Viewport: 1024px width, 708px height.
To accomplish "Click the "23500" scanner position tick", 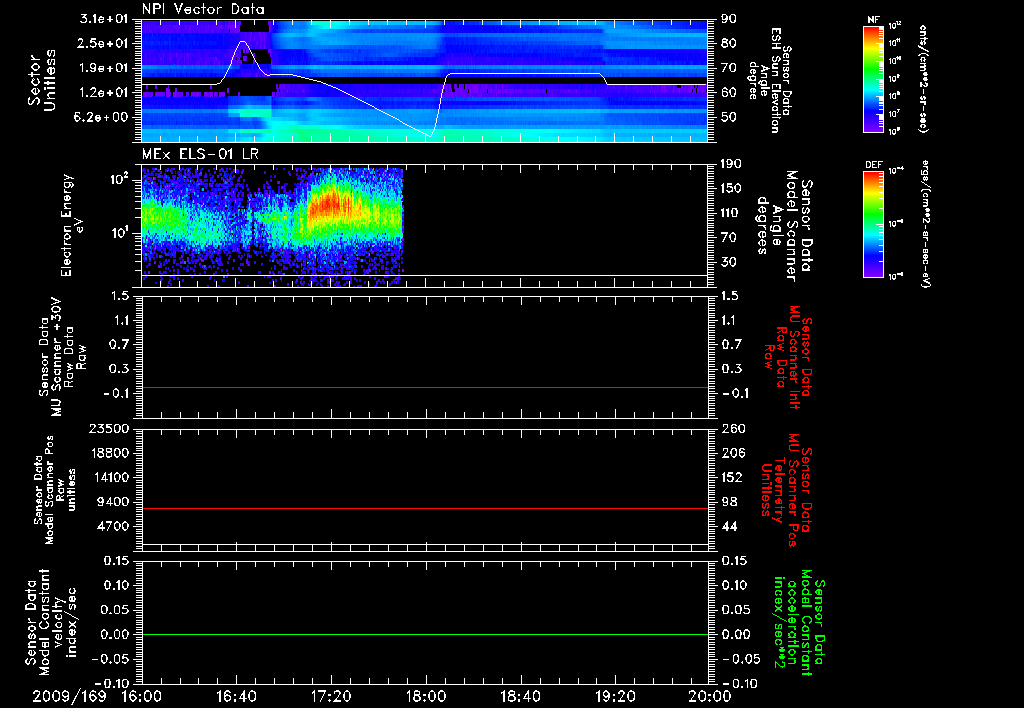I will click(108, 428).
